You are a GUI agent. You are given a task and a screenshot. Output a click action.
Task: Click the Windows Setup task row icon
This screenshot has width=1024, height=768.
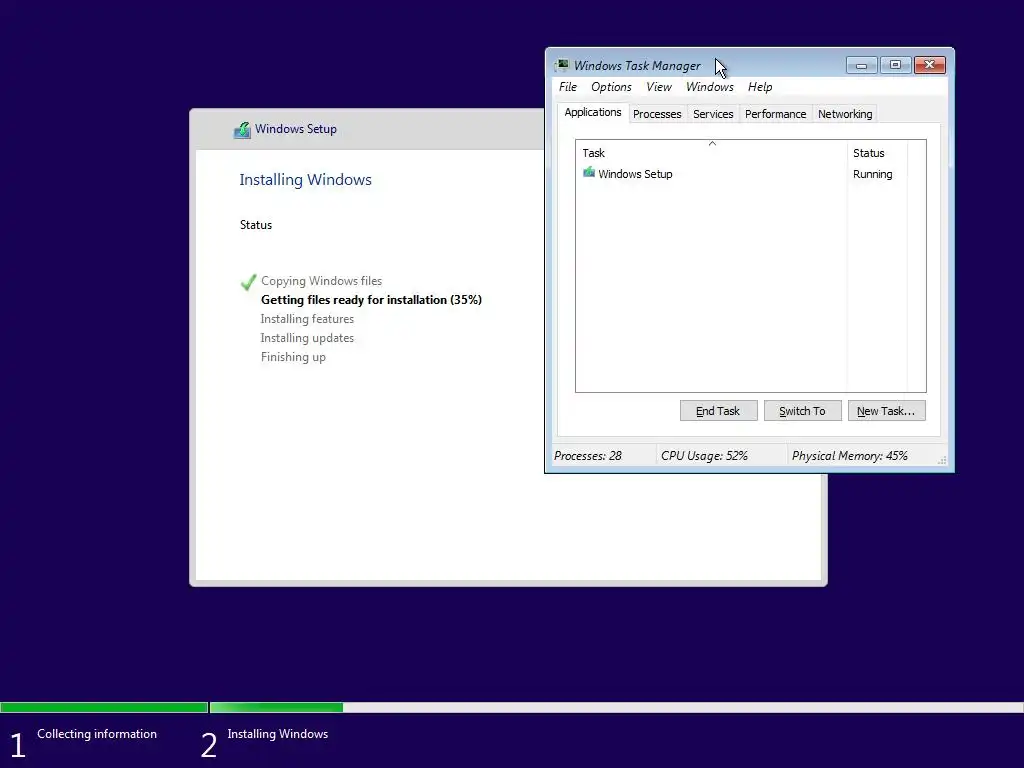[588, 172]
